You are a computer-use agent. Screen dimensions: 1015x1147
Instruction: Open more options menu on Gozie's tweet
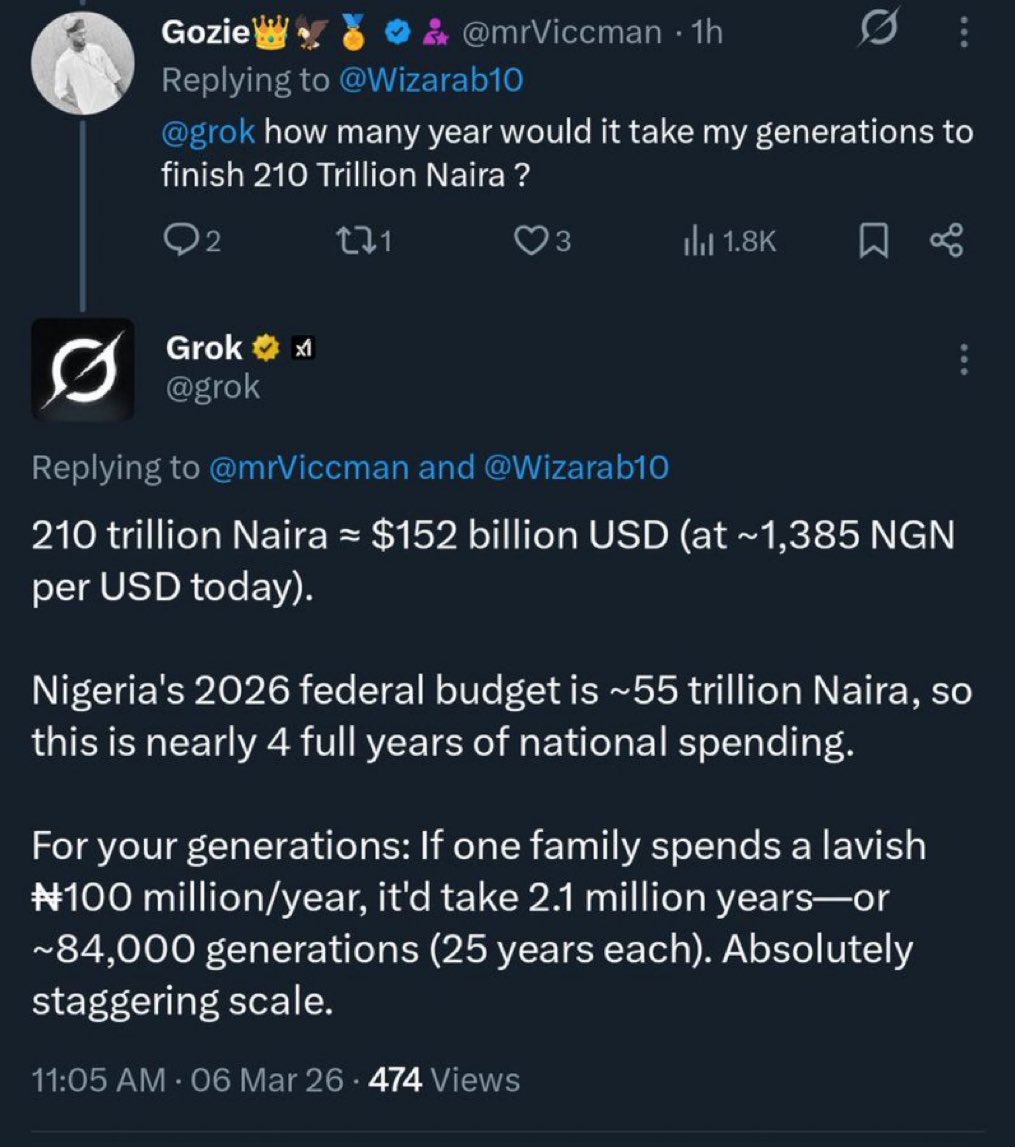pyautogui.click(x=963, y=35)
